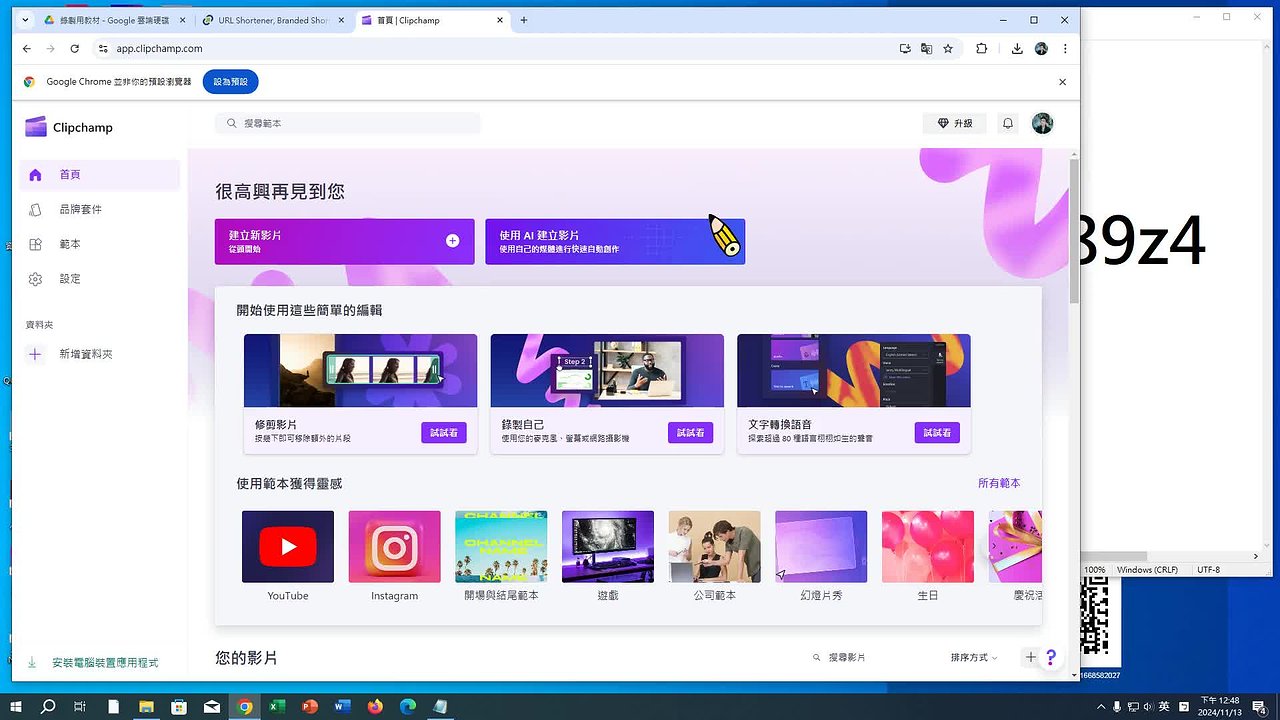This screenshot has width=1280, height=720.
Task: Open Excel from the taskbar
Action: coord(277,706)
